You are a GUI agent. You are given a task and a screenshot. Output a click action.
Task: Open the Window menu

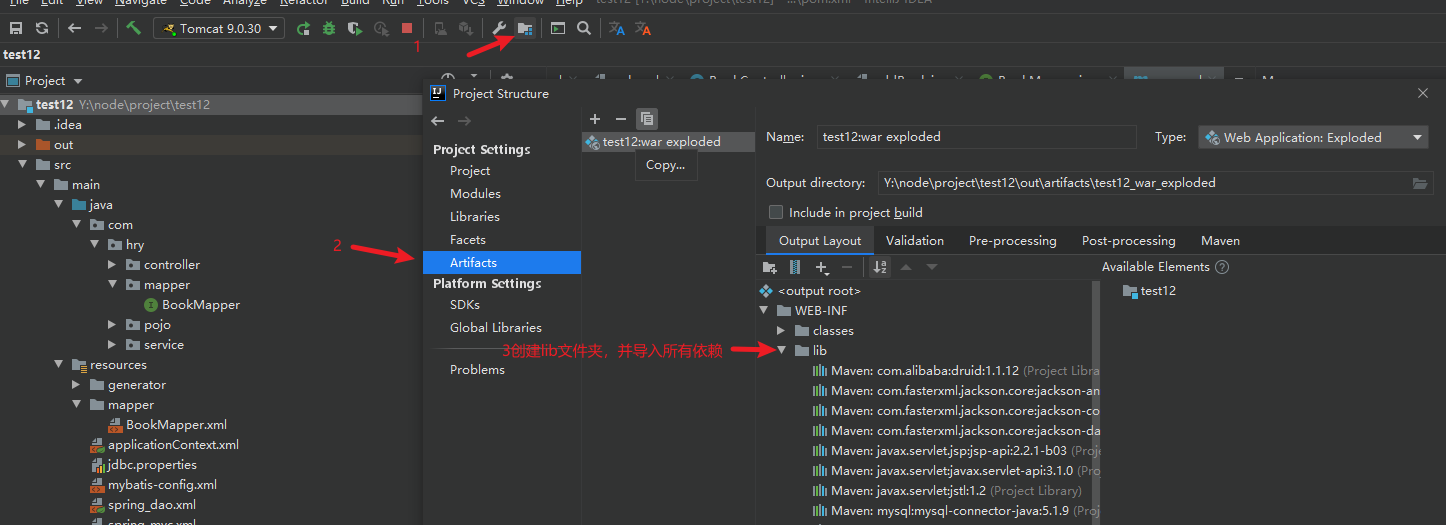point(521,4)
